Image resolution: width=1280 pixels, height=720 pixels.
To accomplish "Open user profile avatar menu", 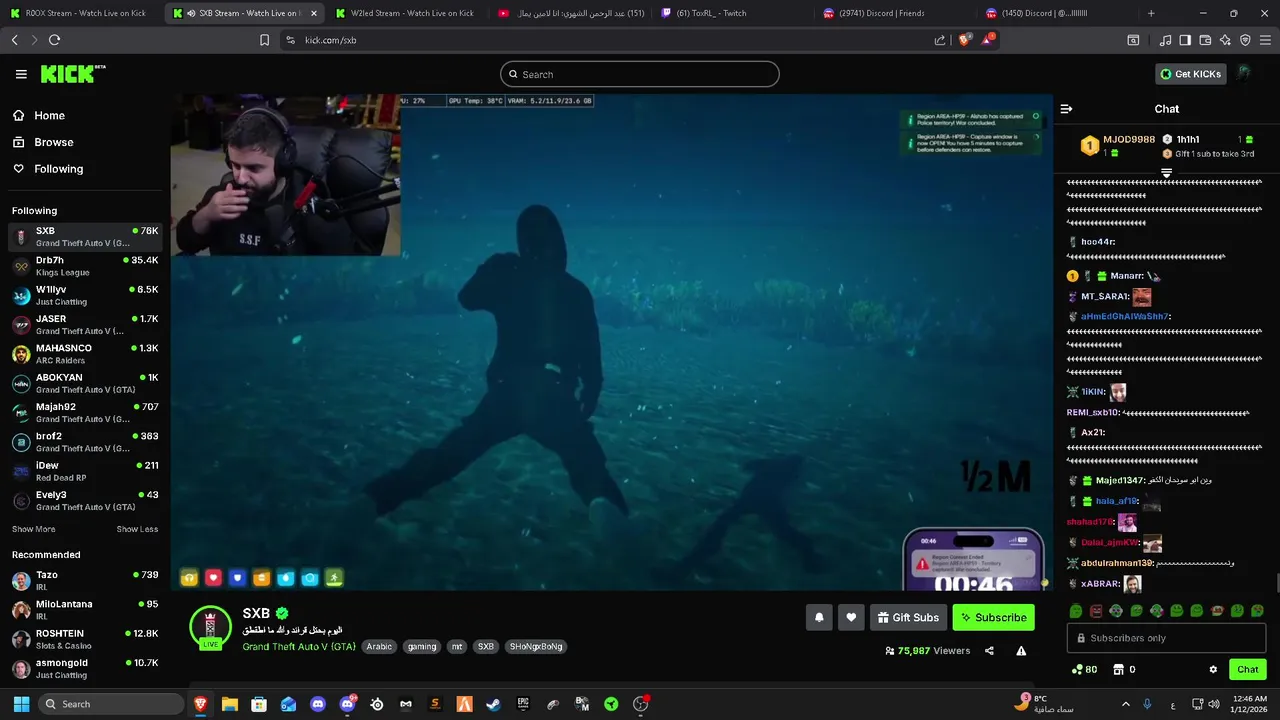I will point(1244,74).
